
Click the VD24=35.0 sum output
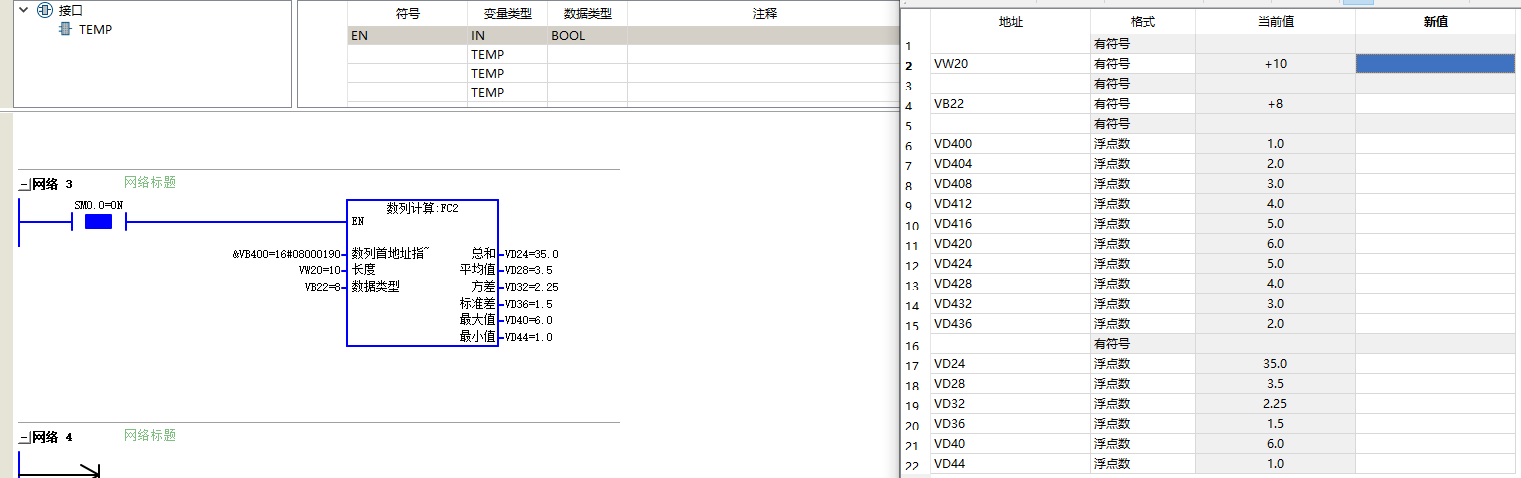pos(531,254)
